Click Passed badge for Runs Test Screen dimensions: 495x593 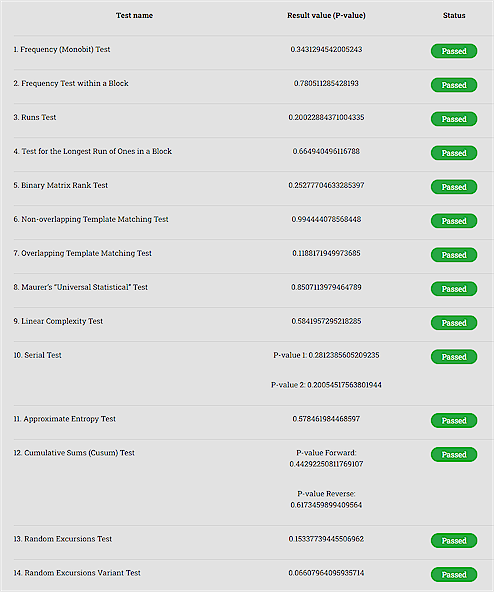(453, 119)
